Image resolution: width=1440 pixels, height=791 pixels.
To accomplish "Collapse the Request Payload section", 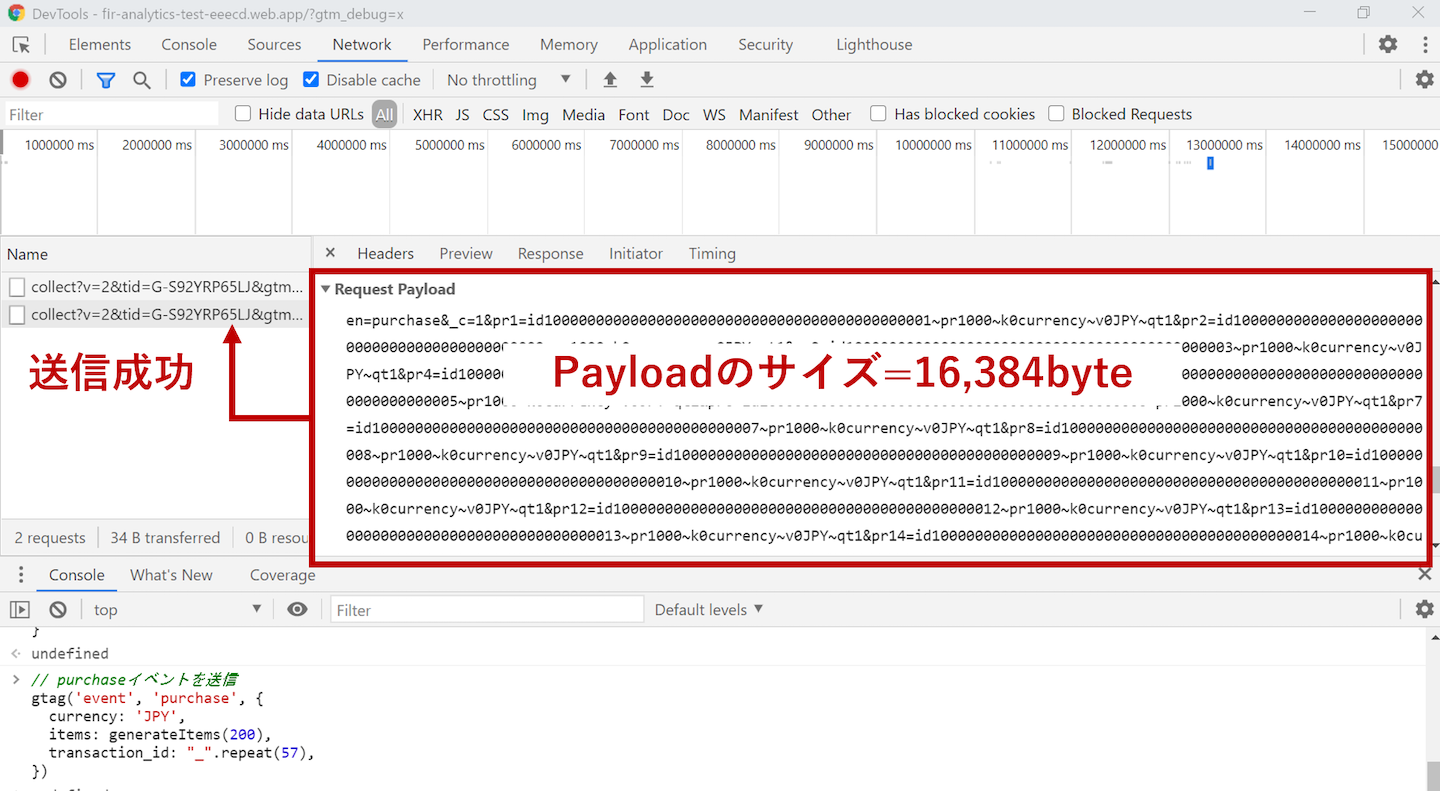I will [325, 289].
